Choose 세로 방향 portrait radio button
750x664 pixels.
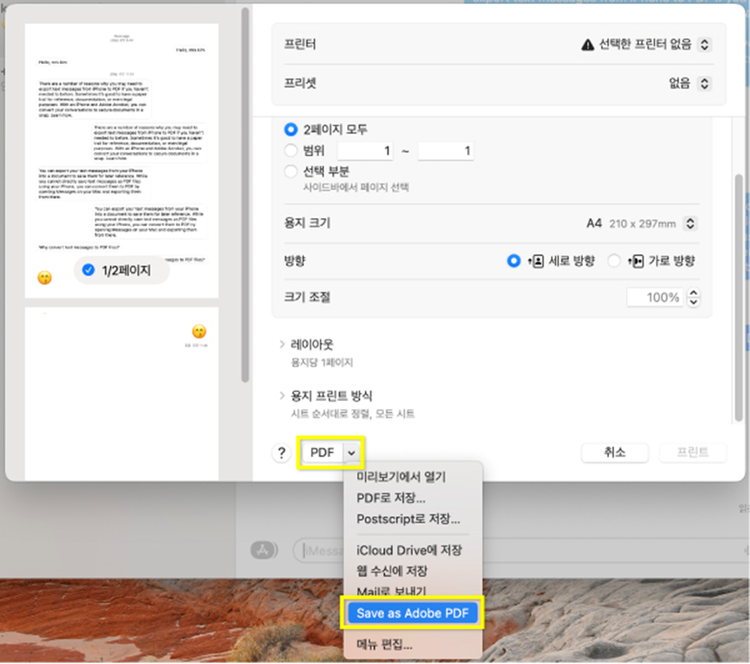pyautogui.click(x=514, y=261)
